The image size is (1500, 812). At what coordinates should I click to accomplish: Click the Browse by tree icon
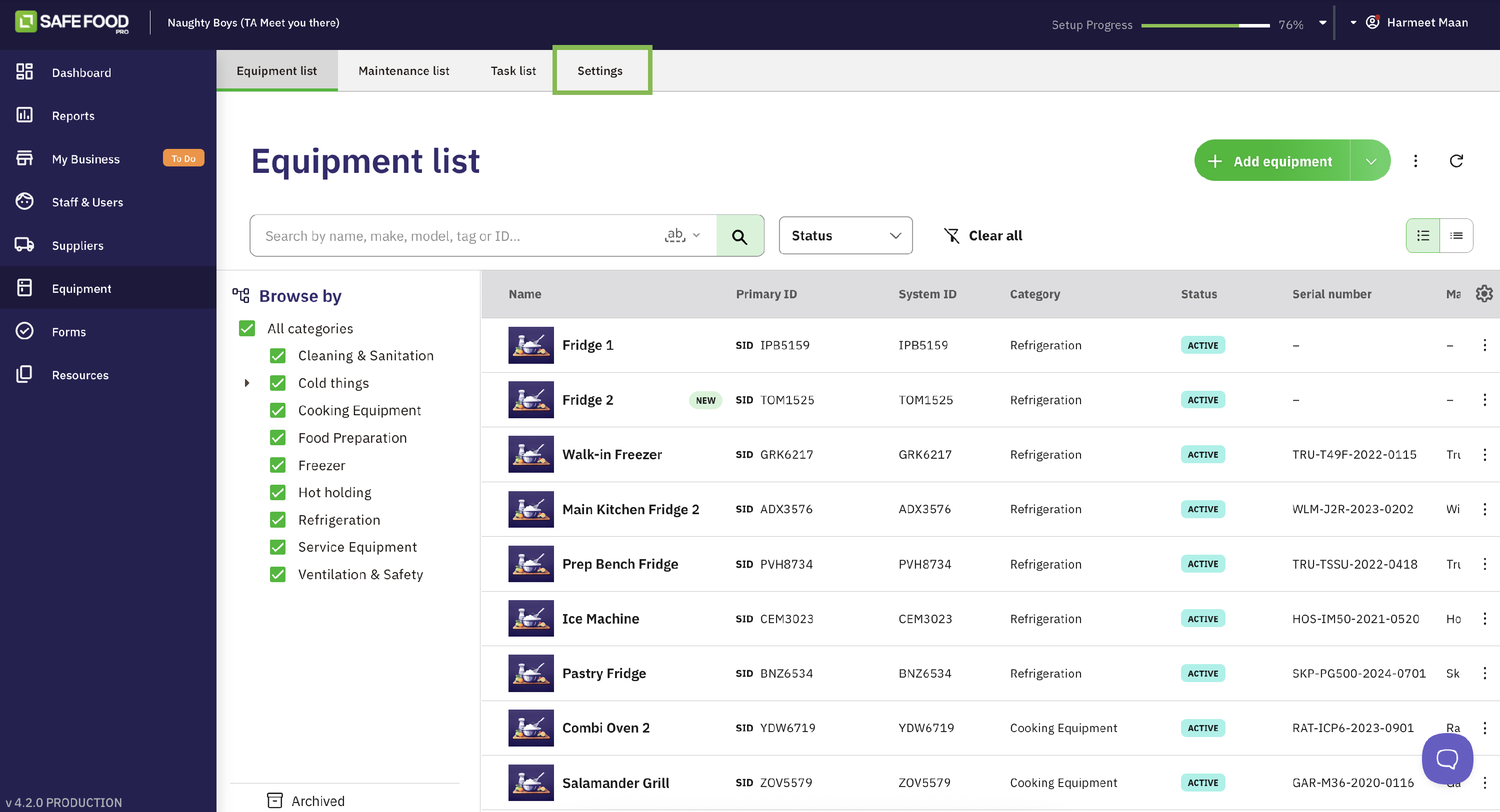coord(240,296)
